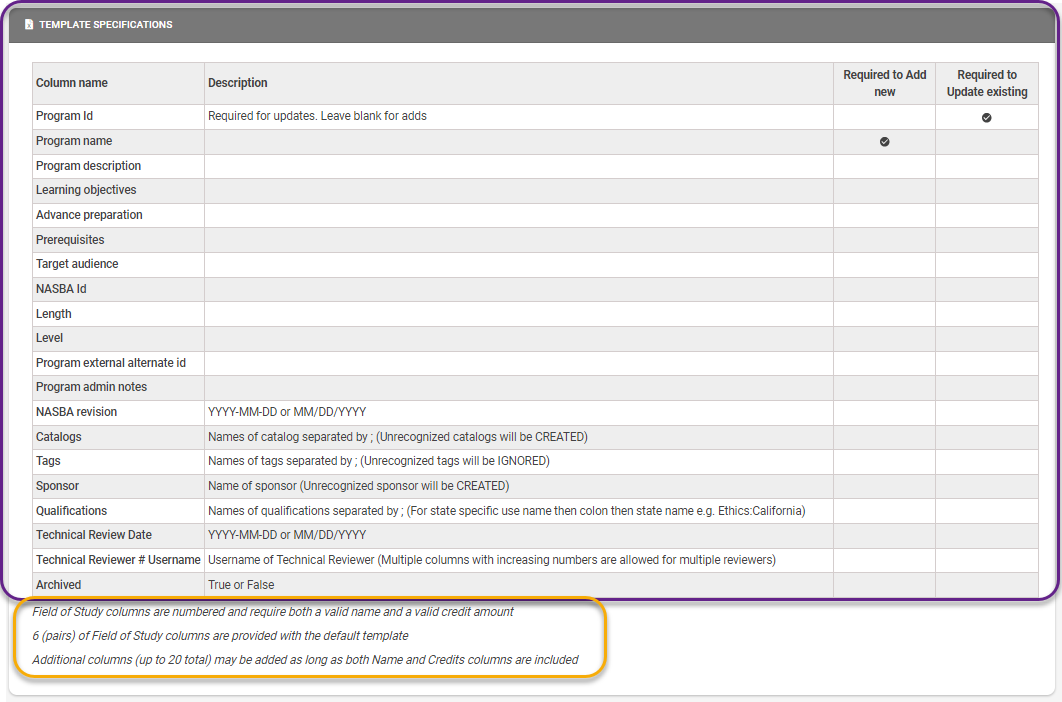
Task: Click the Program Id row label
Action: (x=64, y=117)
